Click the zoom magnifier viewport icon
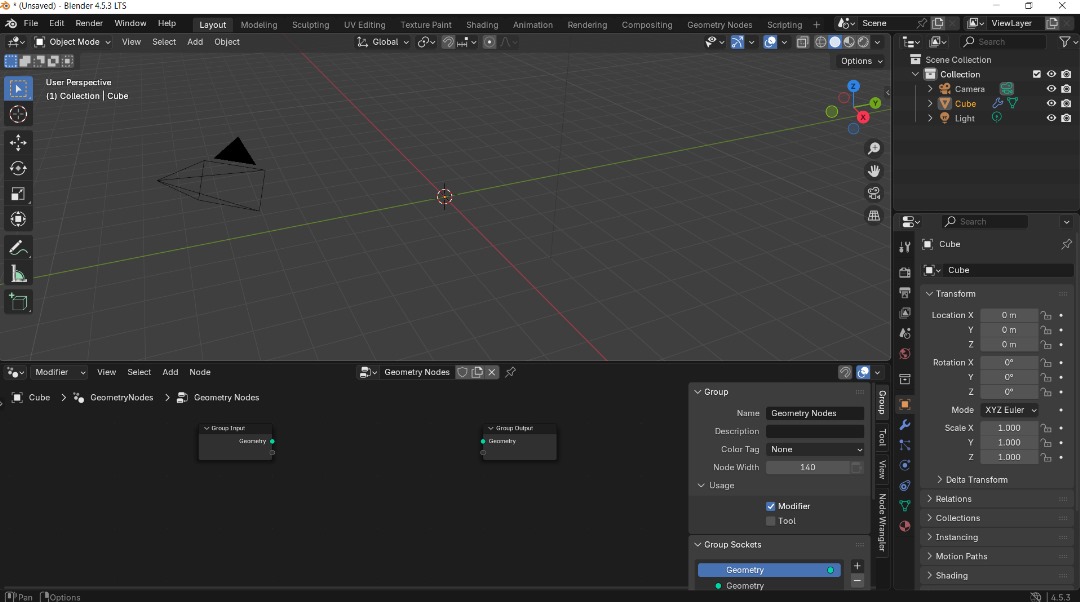 tap(874, 149)
